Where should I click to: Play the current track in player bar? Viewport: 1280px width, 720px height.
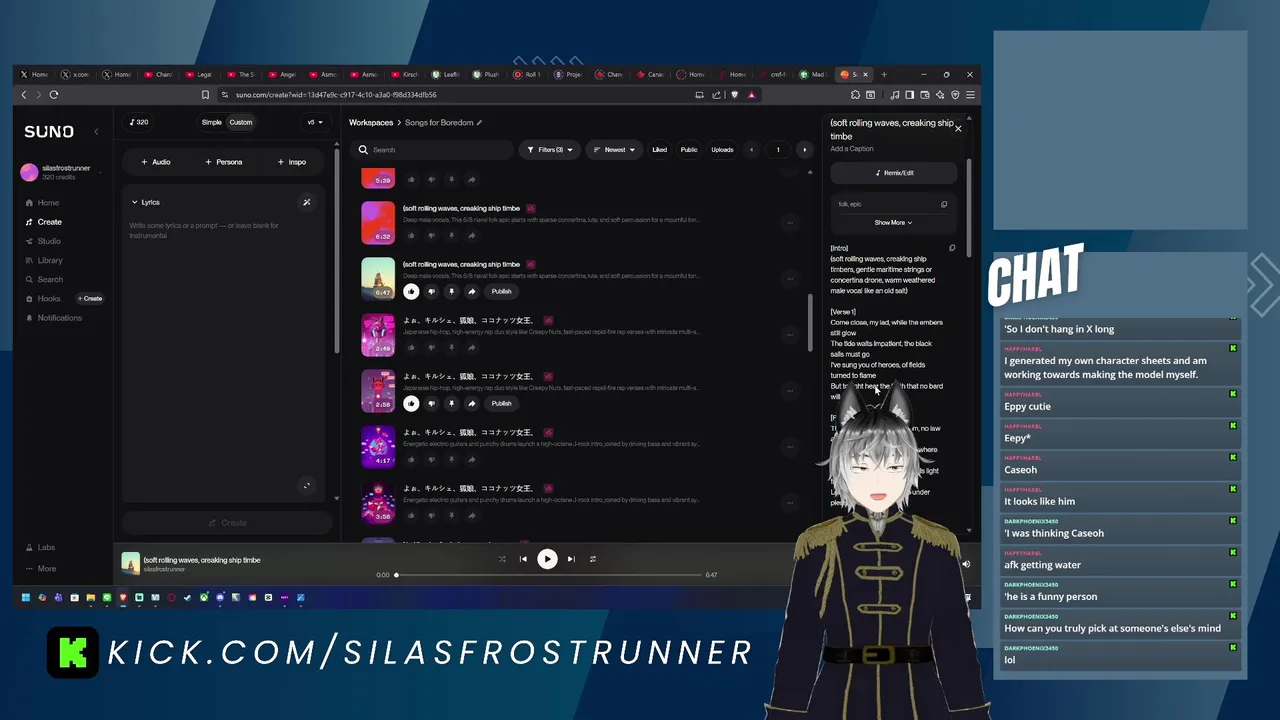(x=547, y=559)
